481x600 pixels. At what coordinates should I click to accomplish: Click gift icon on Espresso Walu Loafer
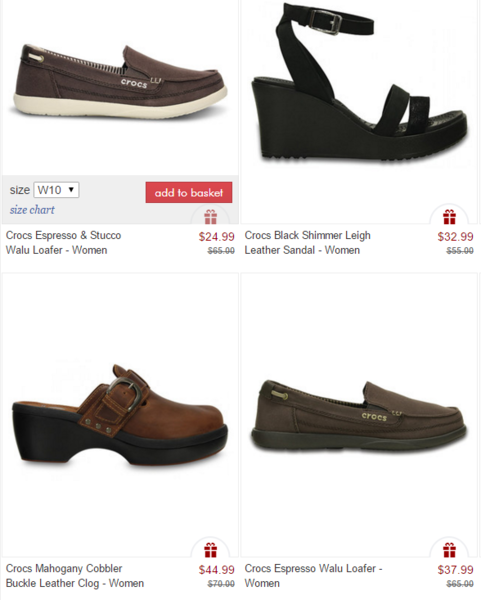[449, 550]
